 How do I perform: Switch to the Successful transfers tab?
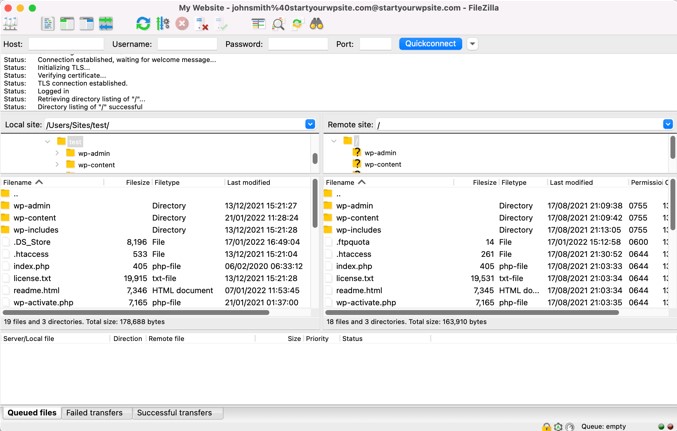pyautogui.click(x=174, y=413)
